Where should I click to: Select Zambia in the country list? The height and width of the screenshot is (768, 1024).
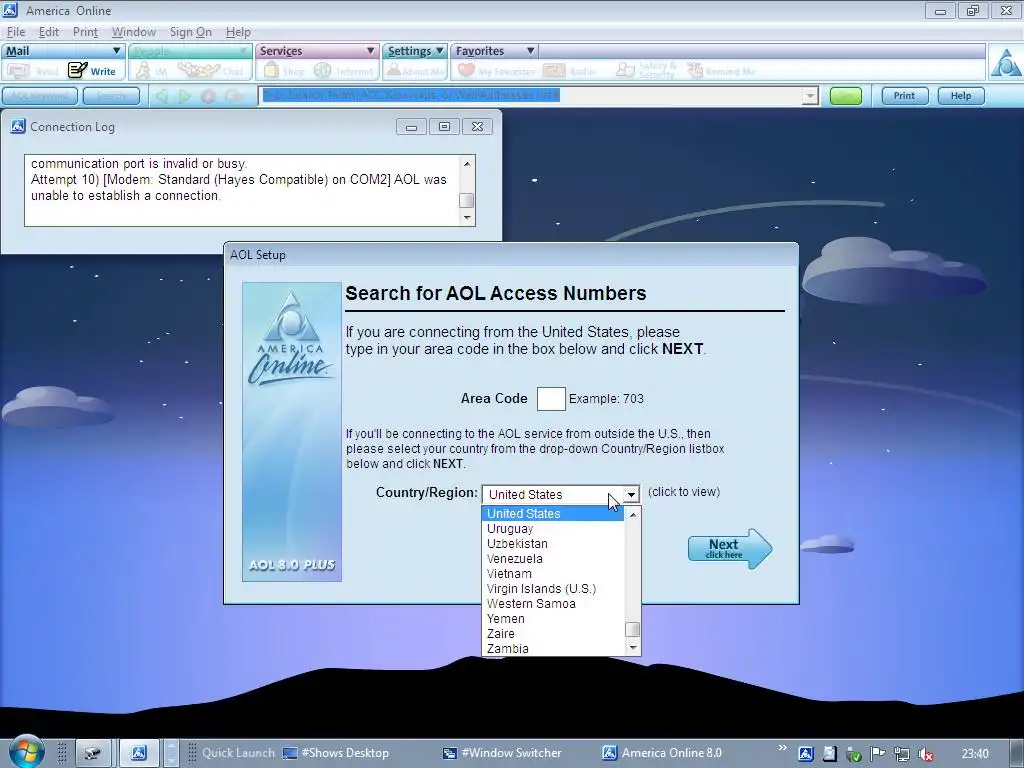click(553, 648)
